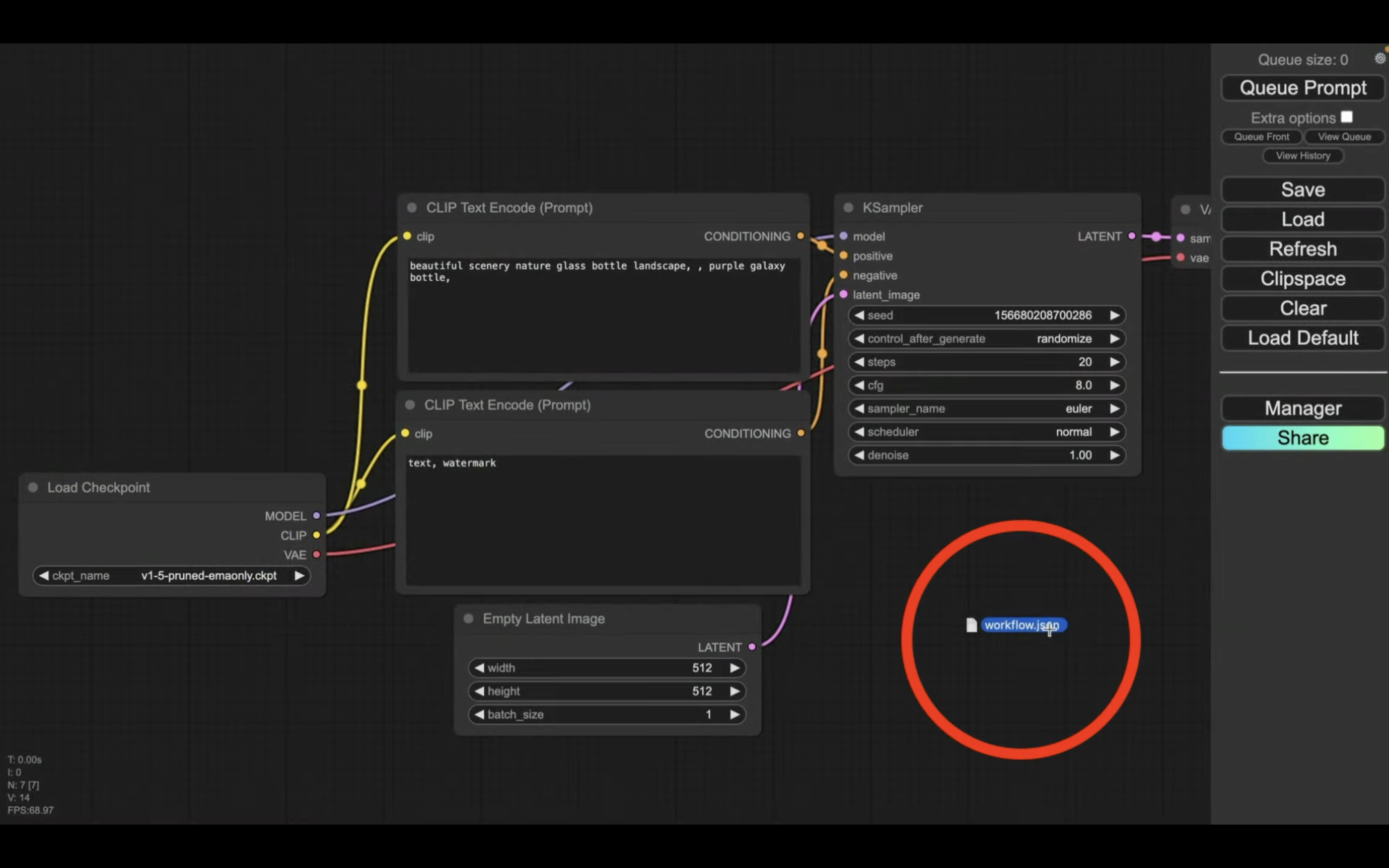
Task: Select previous checkpoint with ckpt_name left arrow
Action: click(x=43, y=576)
